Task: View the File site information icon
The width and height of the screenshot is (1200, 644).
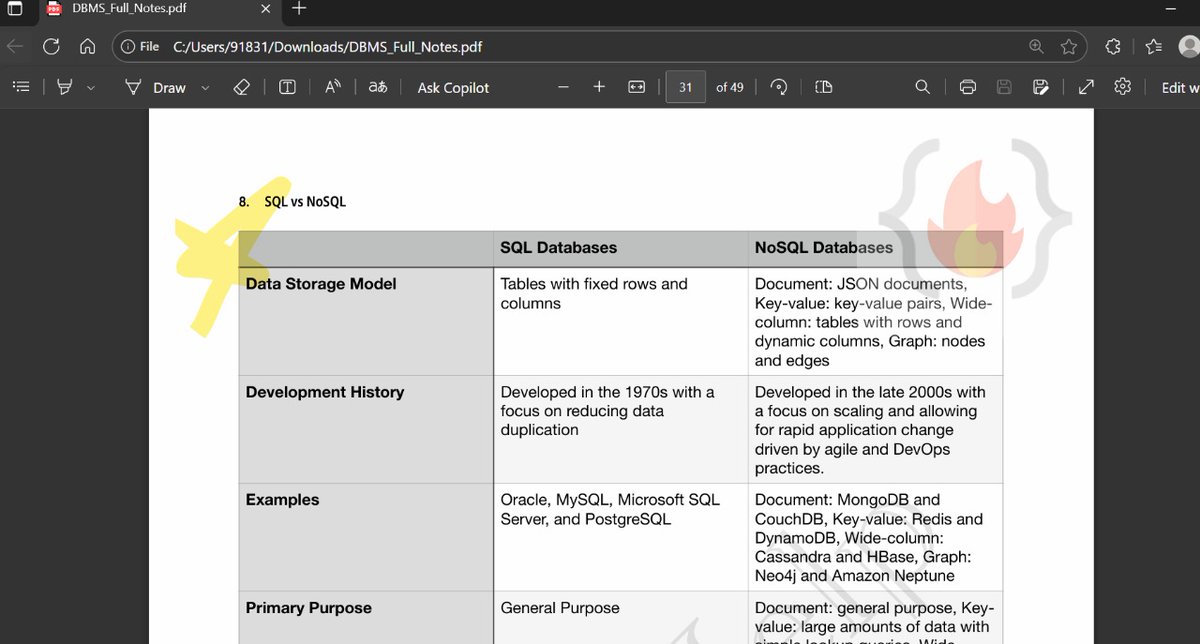Action: (141, 46)
